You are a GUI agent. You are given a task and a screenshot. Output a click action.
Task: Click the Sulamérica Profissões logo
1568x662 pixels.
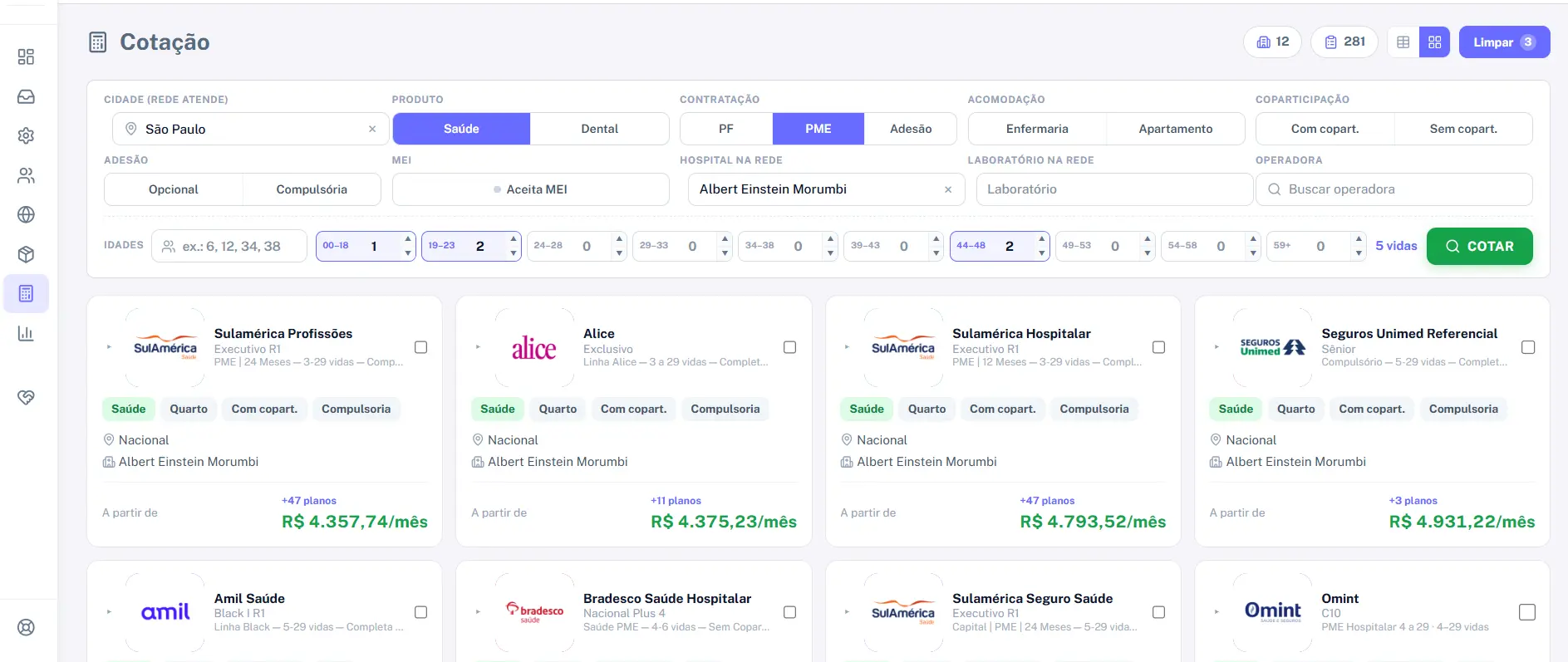click(x=165, y=348)
